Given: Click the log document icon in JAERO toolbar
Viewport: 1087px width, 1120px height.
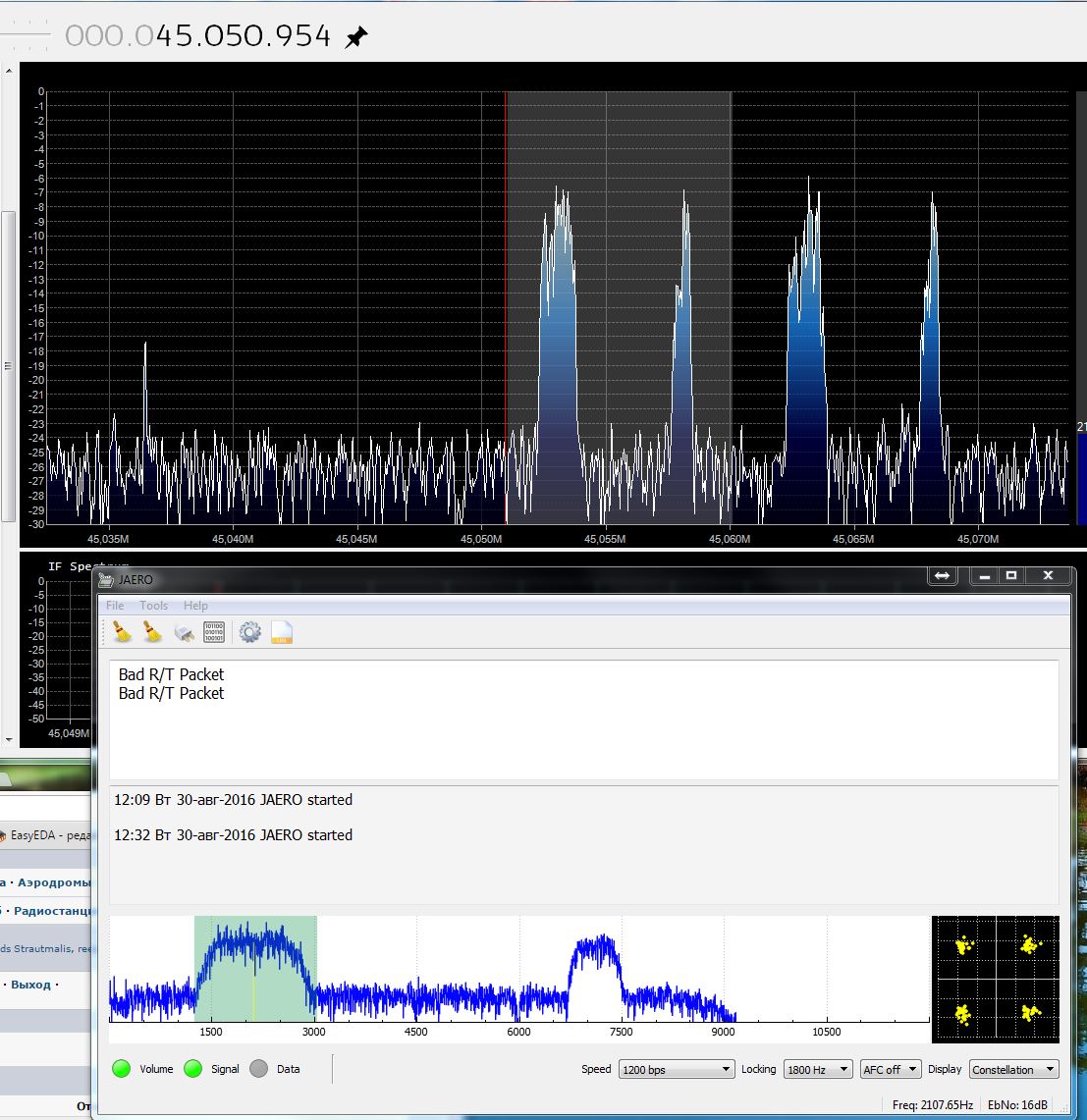Looking at the screenshot, I should pyautogui.click(x=282, y=632).
